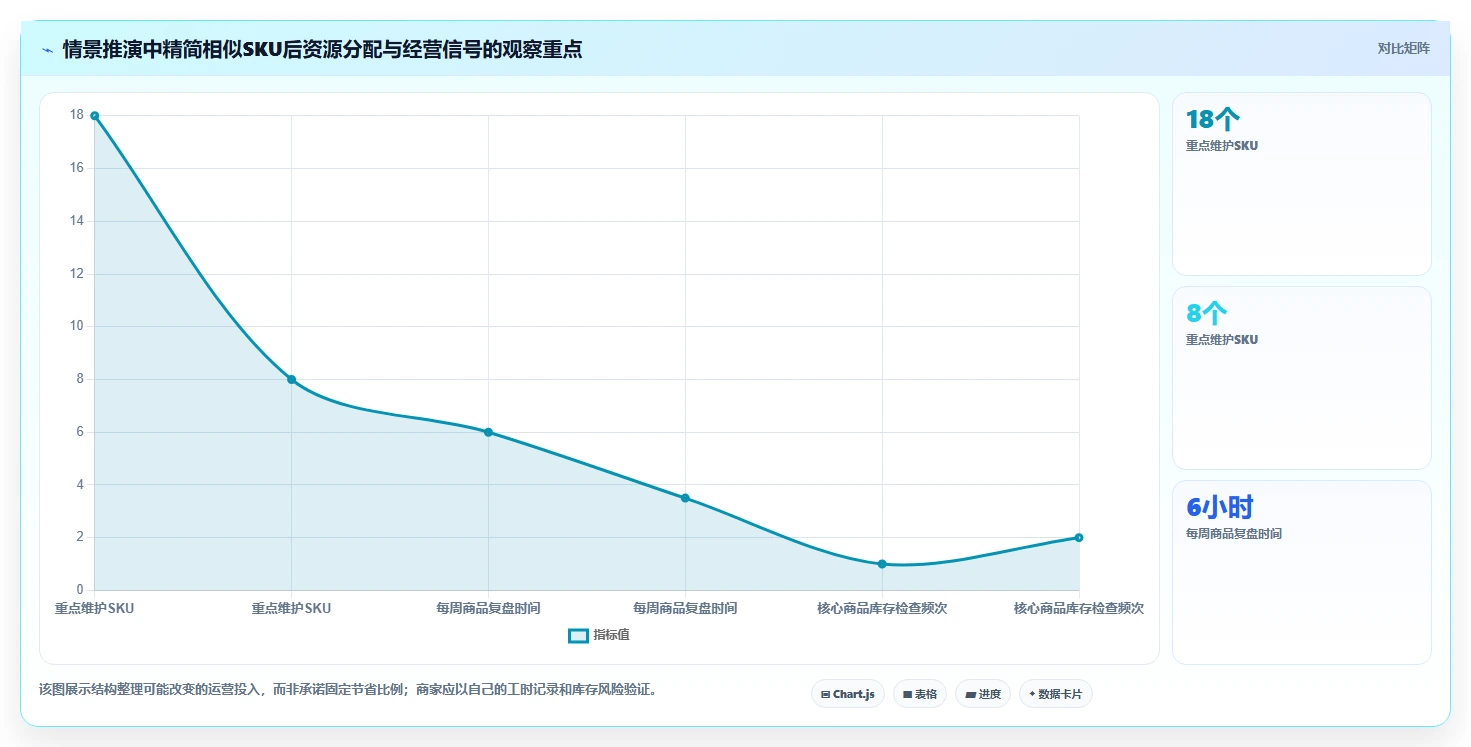The height and width of the screenshot is (747, 1471).
Task: Click the chart data point at value 1
Action: pyautogui.click(x=882, y=564)
